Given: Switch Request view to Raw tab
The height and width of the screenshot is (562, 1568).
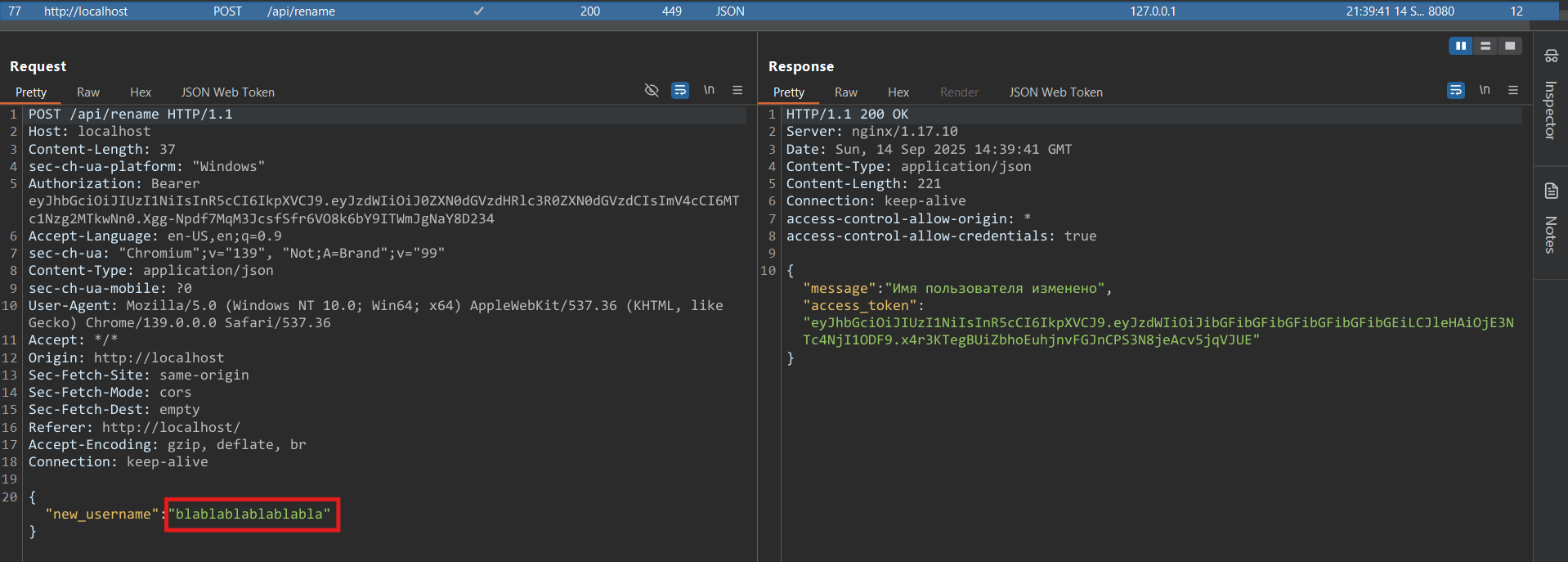Looking at the screenshot, I should pos(88,92).
